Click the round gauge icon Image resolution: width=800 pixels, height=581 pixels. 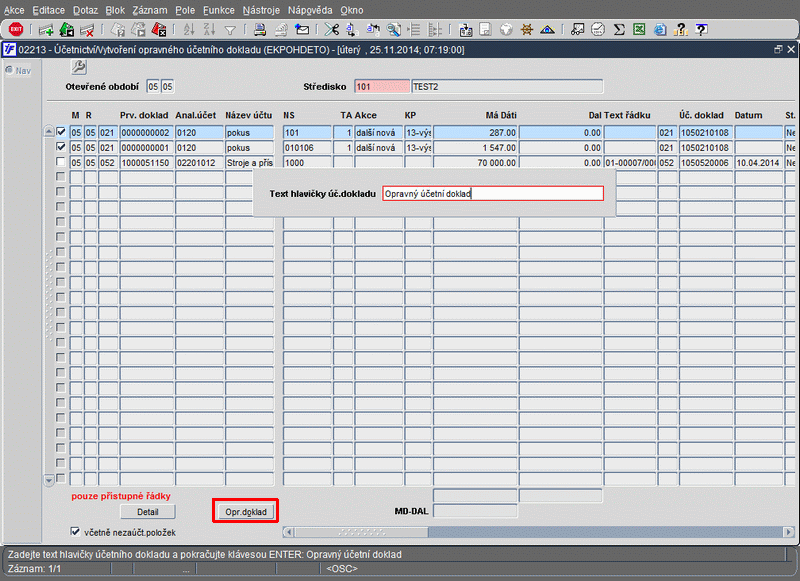(598, 30)
